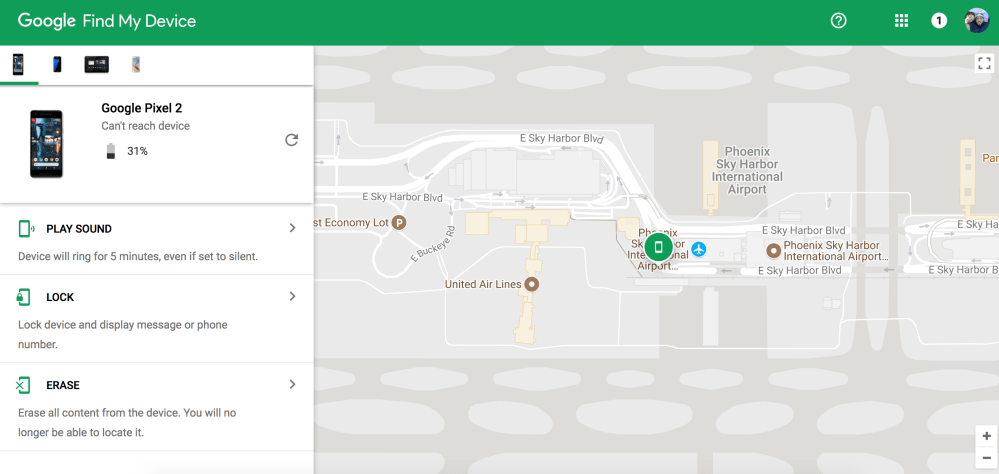Click the Phoenix Sky Harbor Airport brown pin
The width and height of the screenshot is (999, 474).
tap(774, 251)
